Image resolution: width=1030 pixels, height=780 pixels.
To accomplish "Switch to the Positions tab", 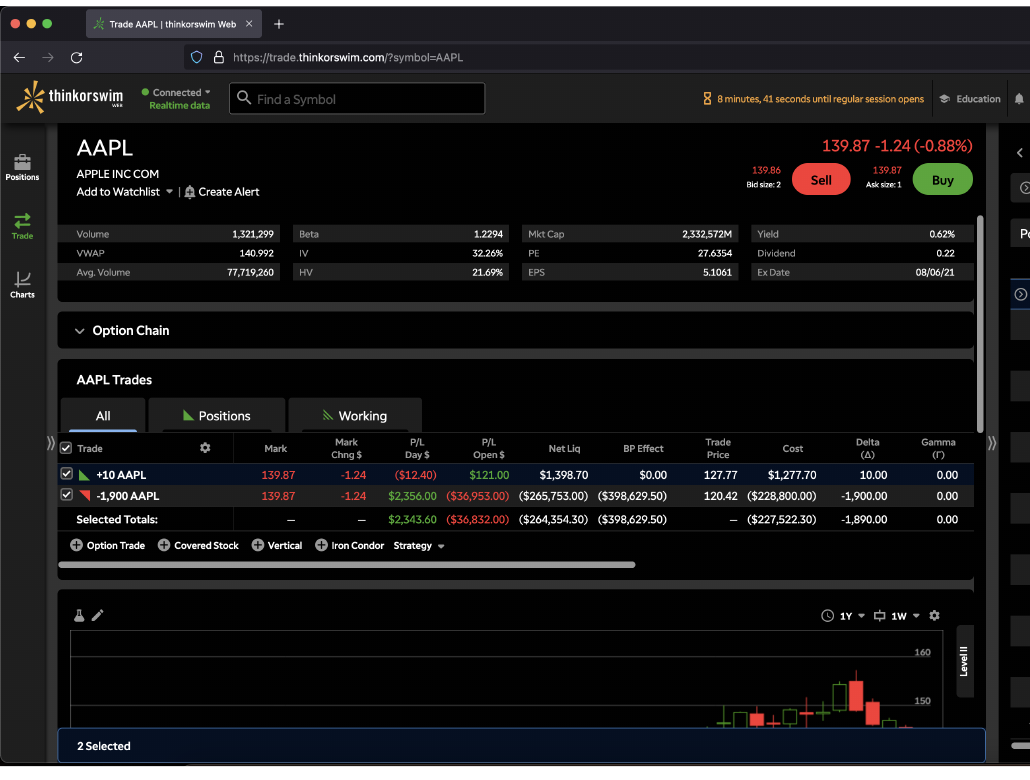I will click(217, 415).
